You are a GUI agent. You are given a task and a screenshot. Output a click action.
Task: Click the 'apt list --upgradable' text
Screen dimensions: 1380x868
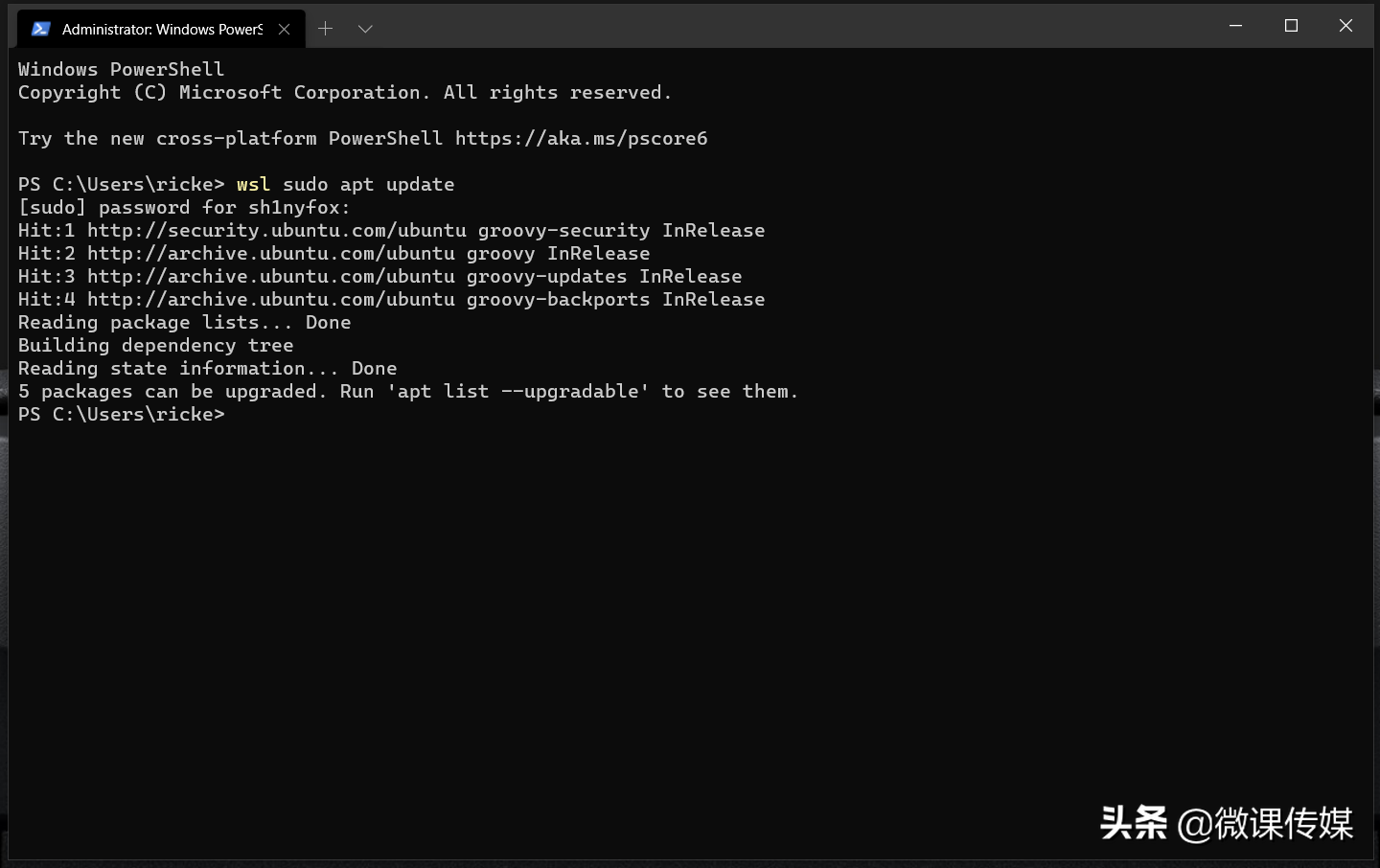pyautogui.click(x=517, y=392)
